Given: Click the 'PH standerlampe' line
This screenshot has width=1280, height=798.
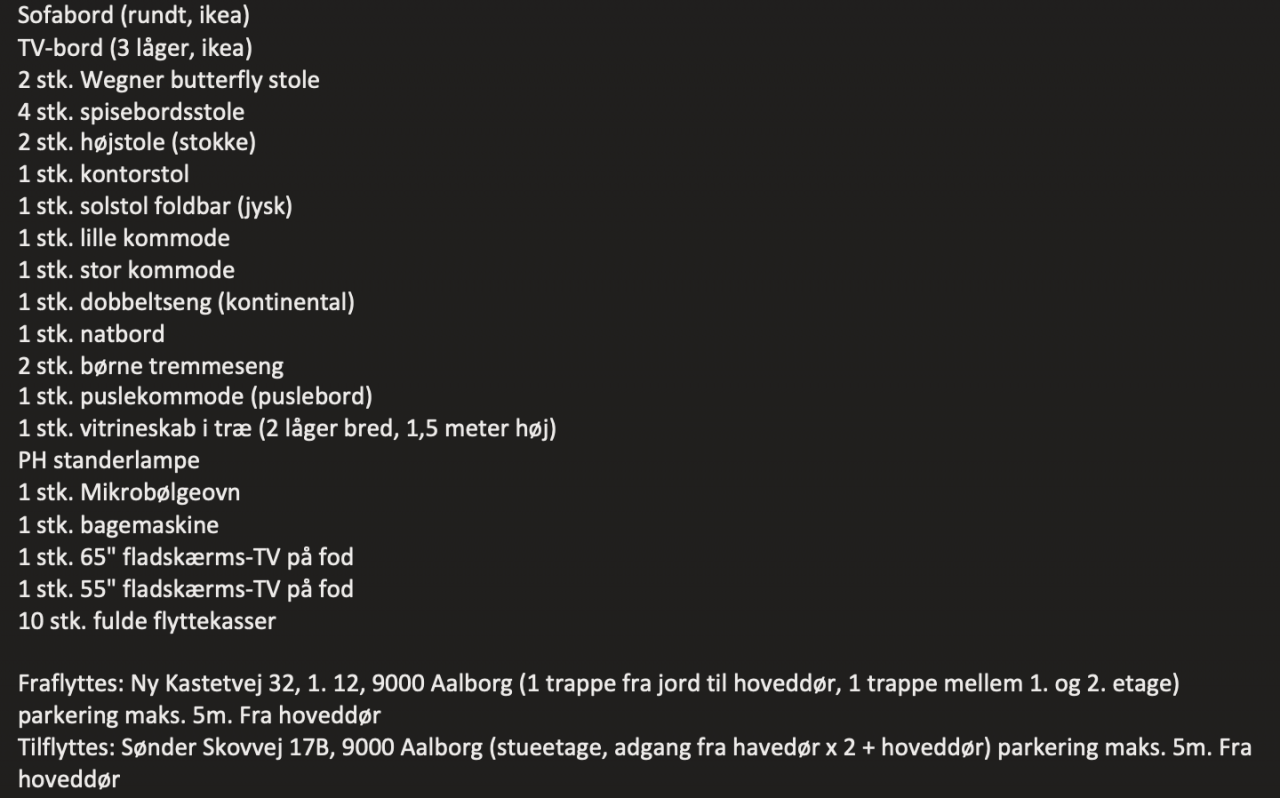Looking at the screenshot, I should point(109,461).
